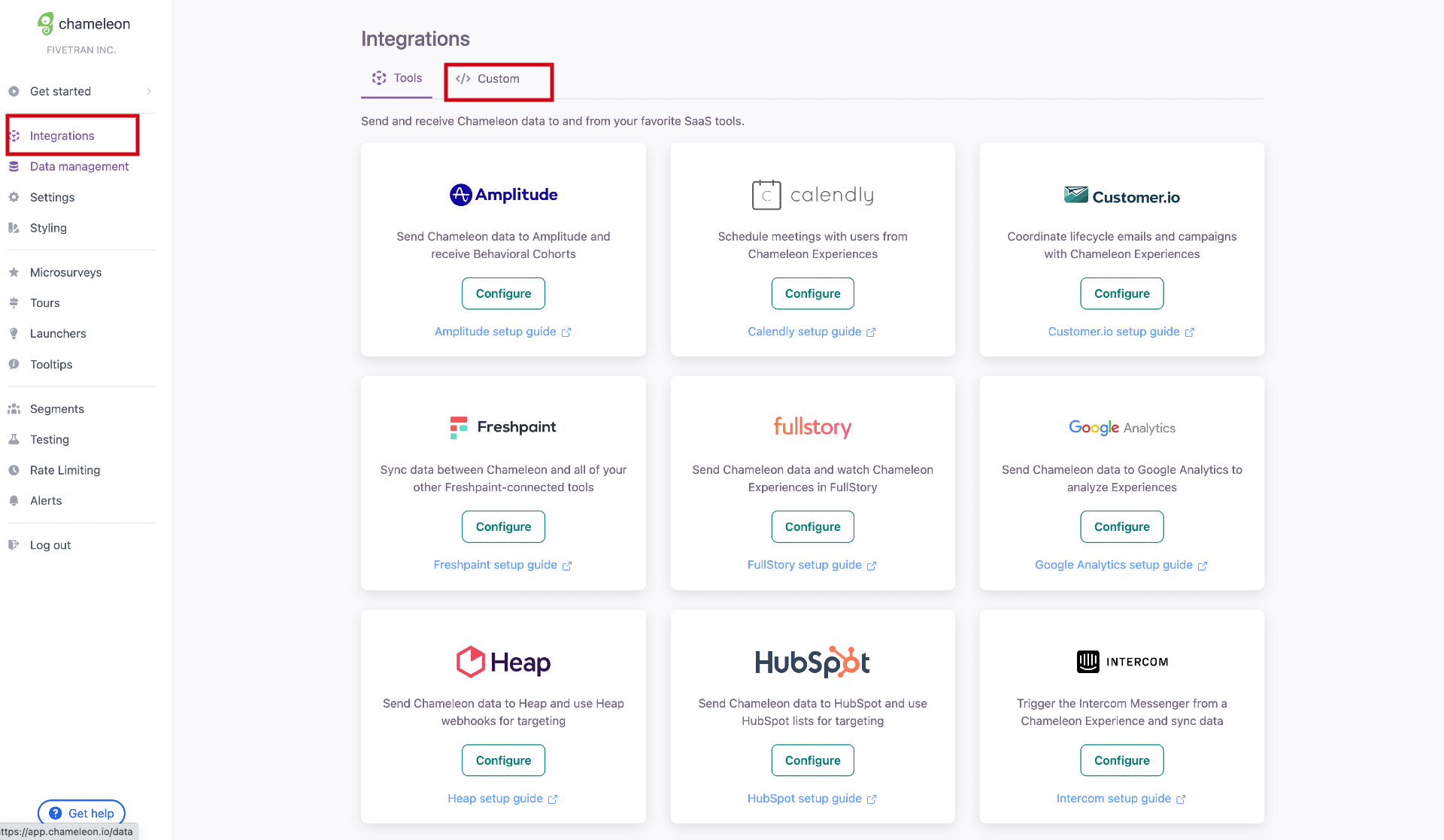Configure the HubSpot integration
This screenshot has width=1444, height=840.
[812, 761]
